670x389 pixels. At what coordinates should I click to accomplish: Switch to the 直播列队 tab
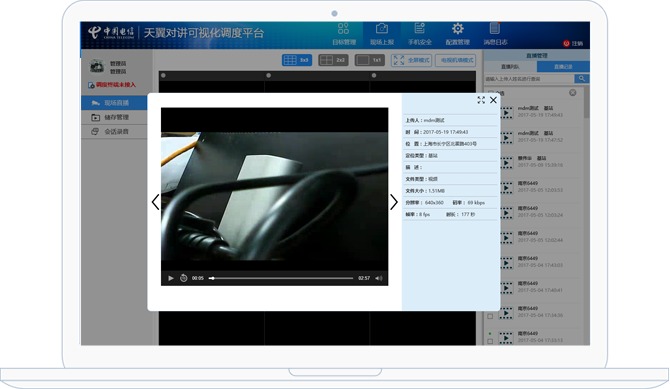click(x=510, y=67)
